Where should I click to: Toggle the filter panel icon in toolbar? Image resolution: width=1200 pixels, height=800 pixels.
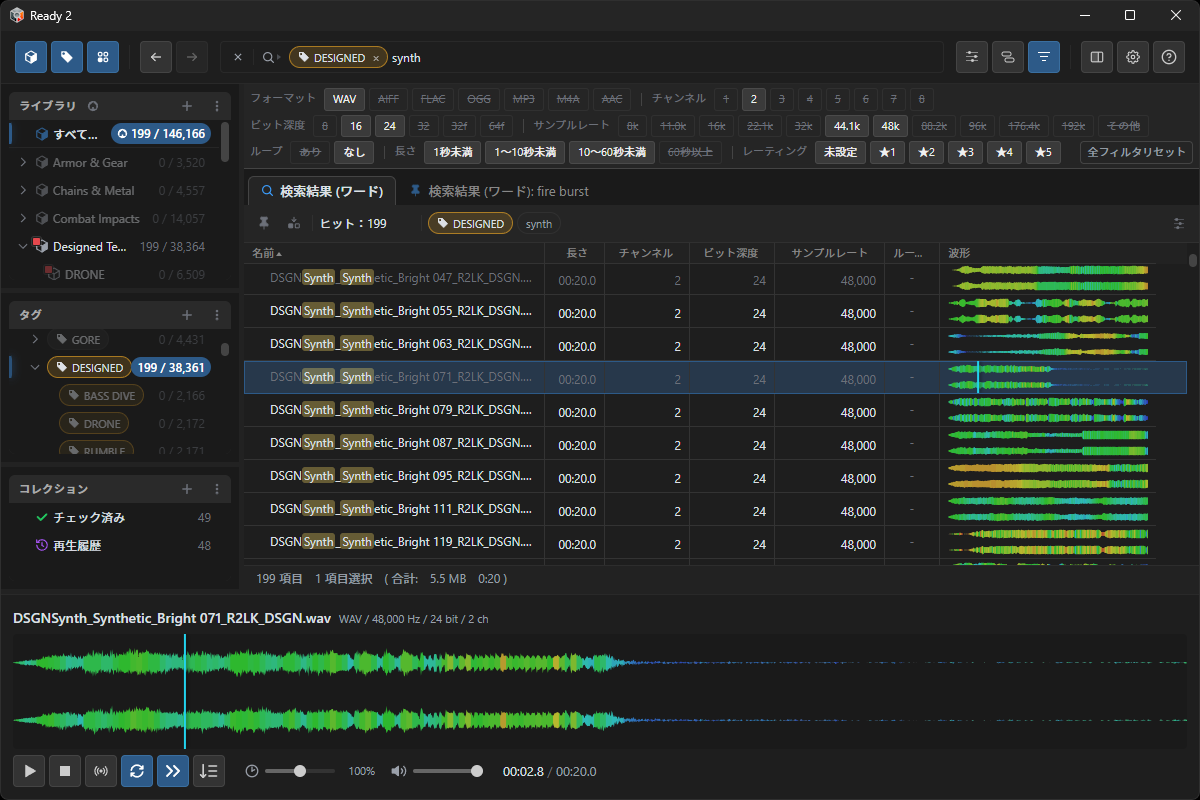click(1044, 57)
